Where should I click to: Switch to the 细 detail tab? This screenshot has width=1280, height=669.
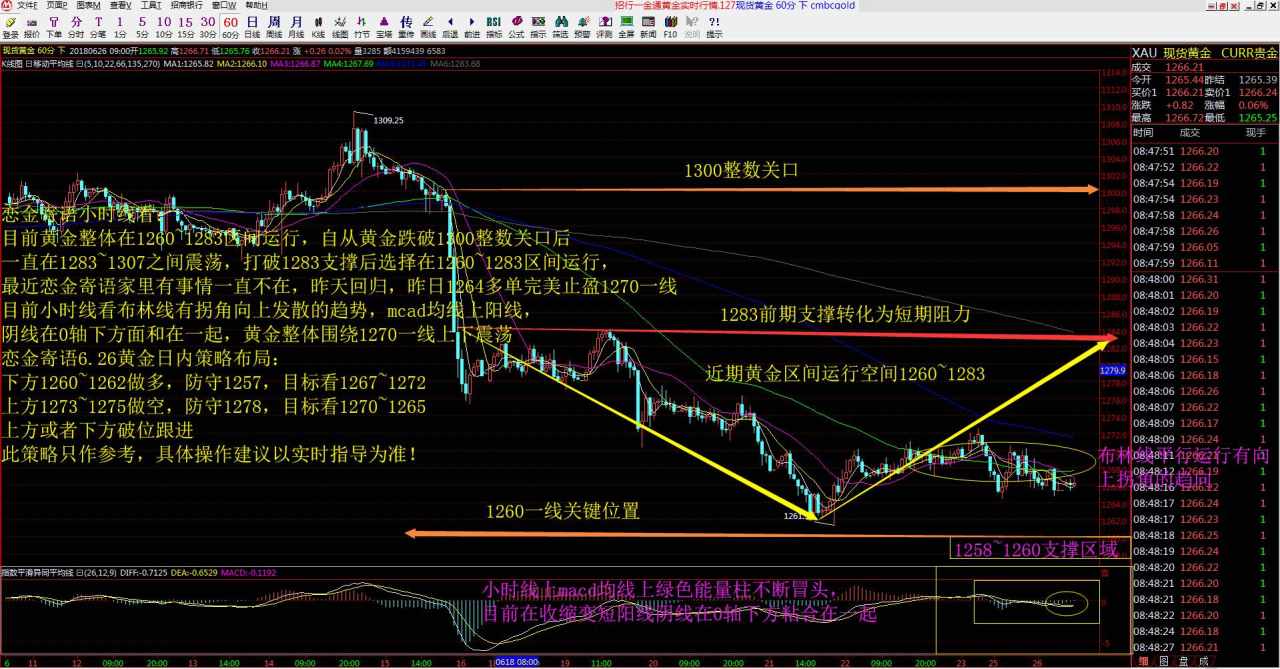(x=1143, y=661)
